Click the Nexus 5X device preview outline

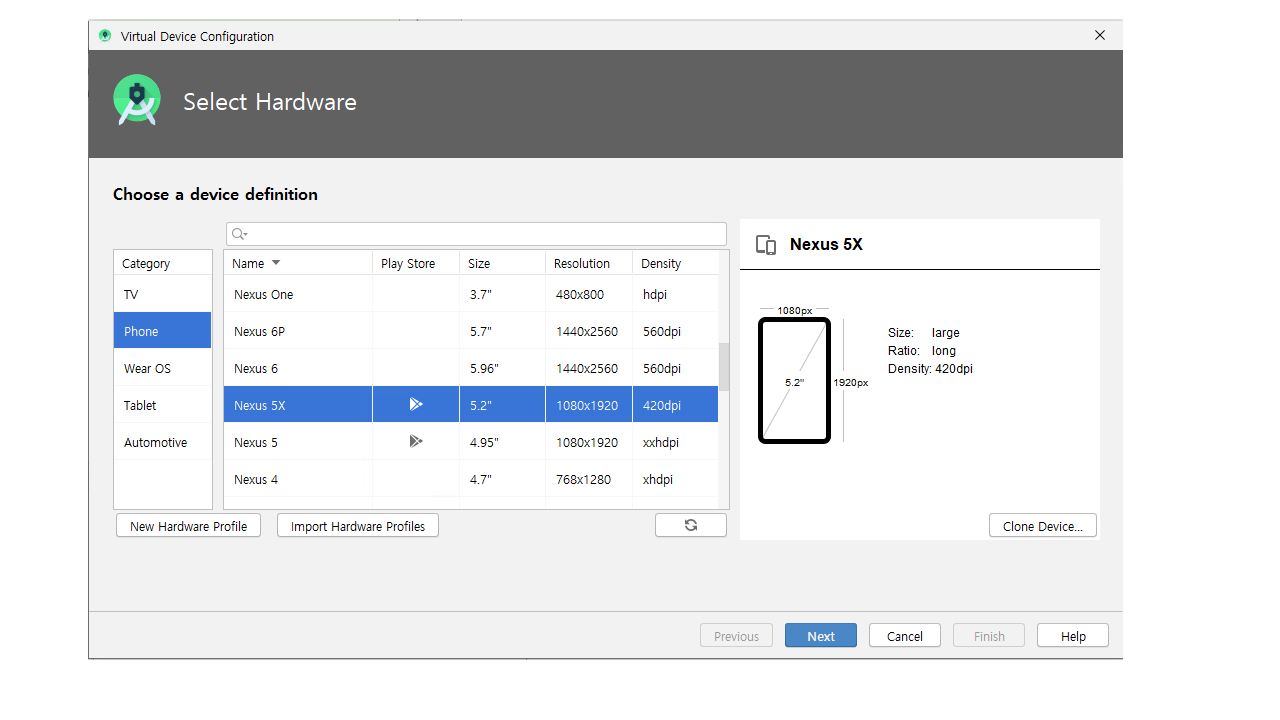(794, 380)
